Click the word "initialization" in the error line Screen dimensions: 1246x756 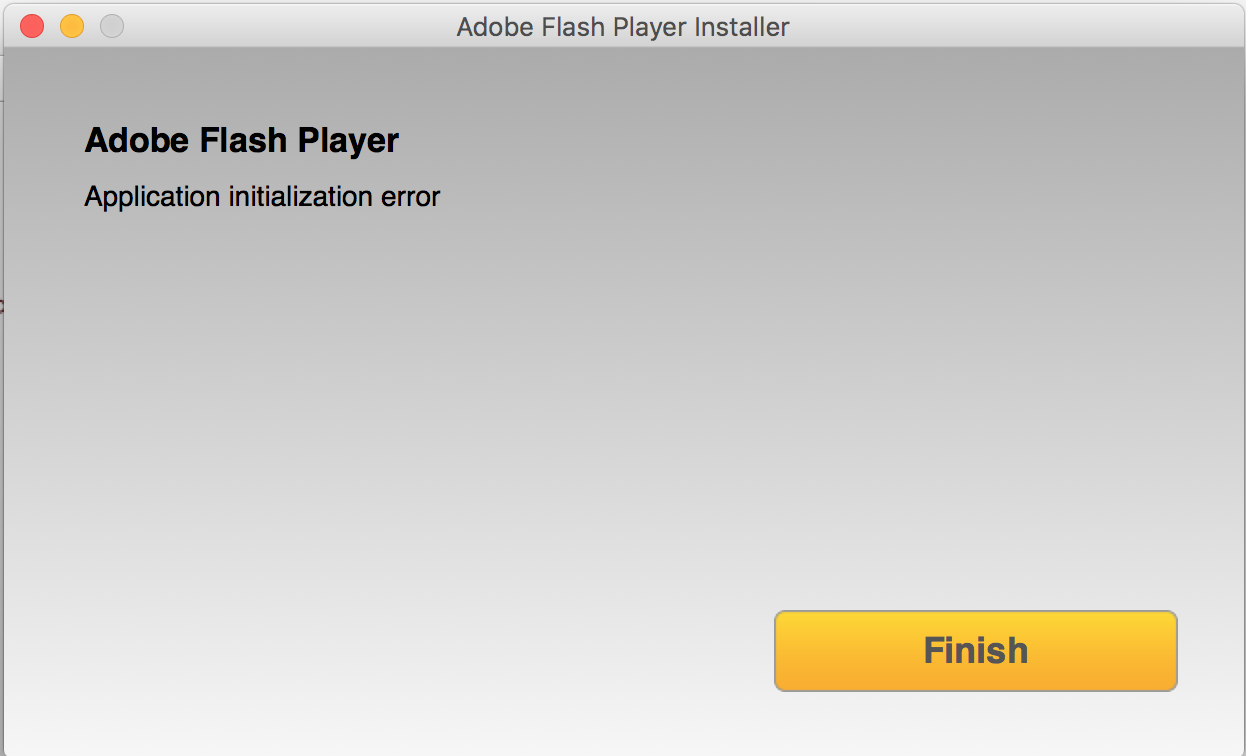pos(300,196)
